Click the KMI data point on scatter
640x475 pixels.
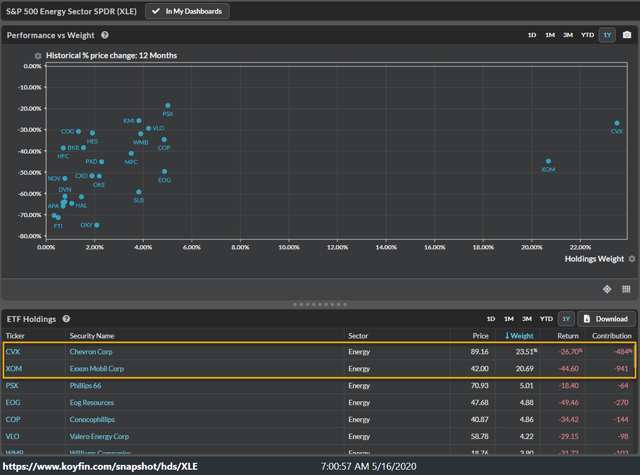(139, 121)
